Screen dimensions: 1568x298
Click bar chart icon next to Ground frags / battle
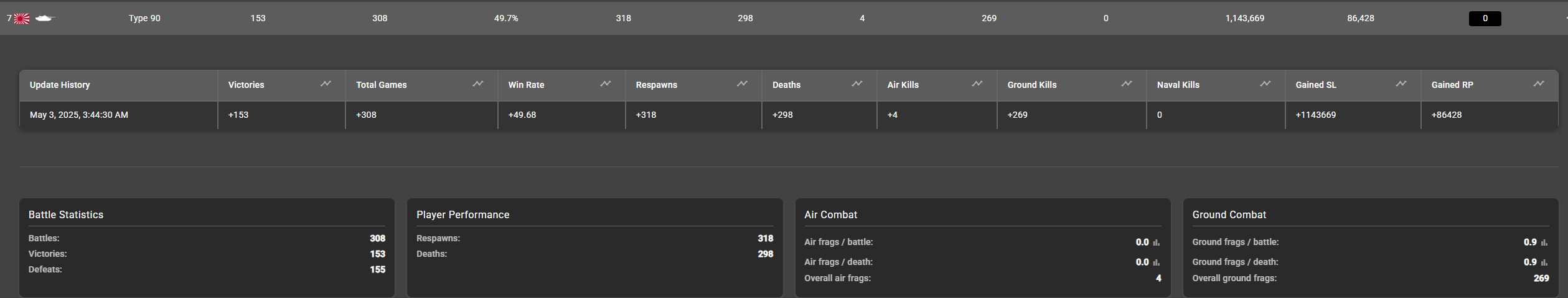(1544, 243)
